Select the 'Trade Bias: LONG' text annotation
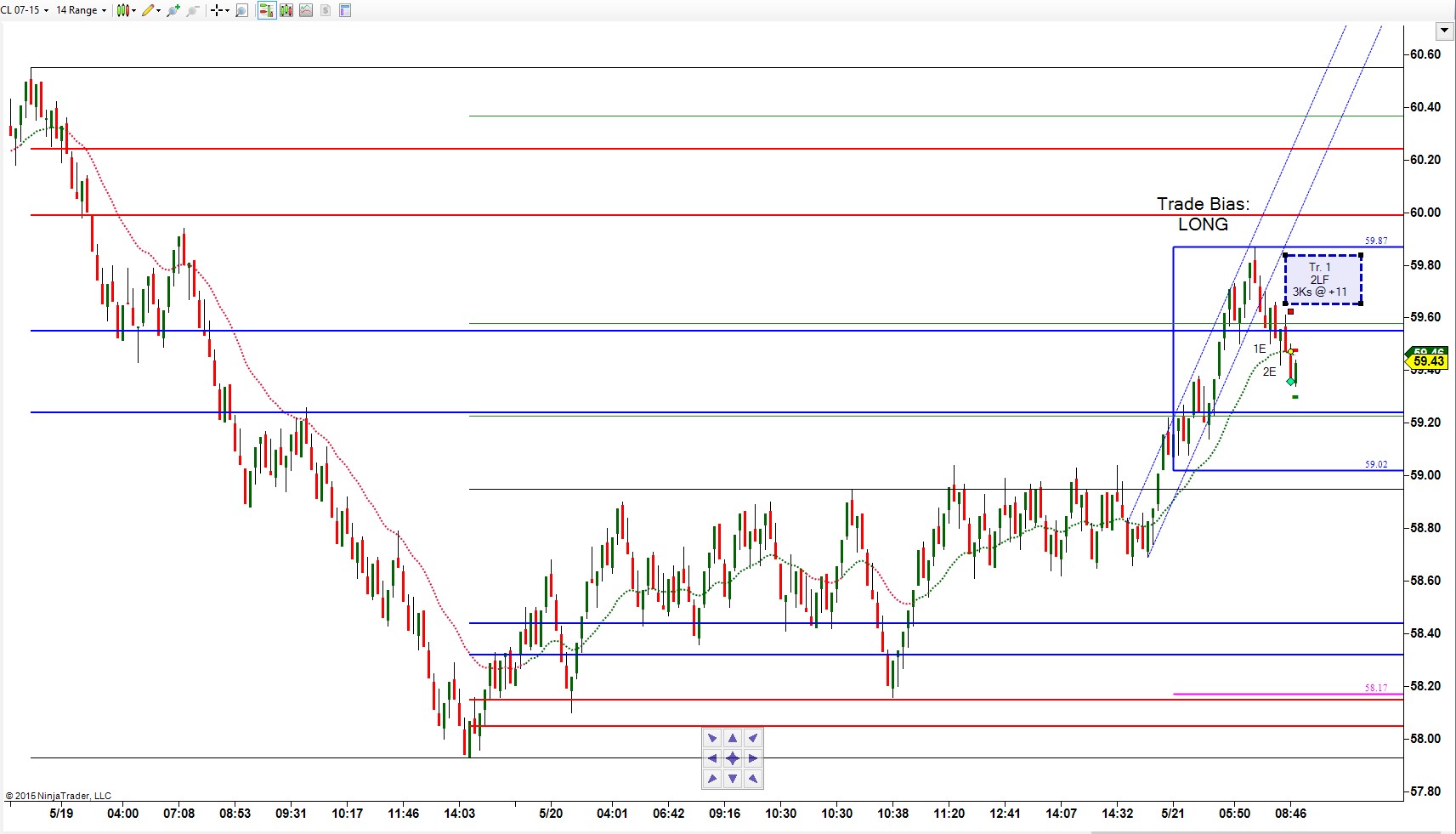This screenshot has height=834, width=1456. (x=1203, y=214)
